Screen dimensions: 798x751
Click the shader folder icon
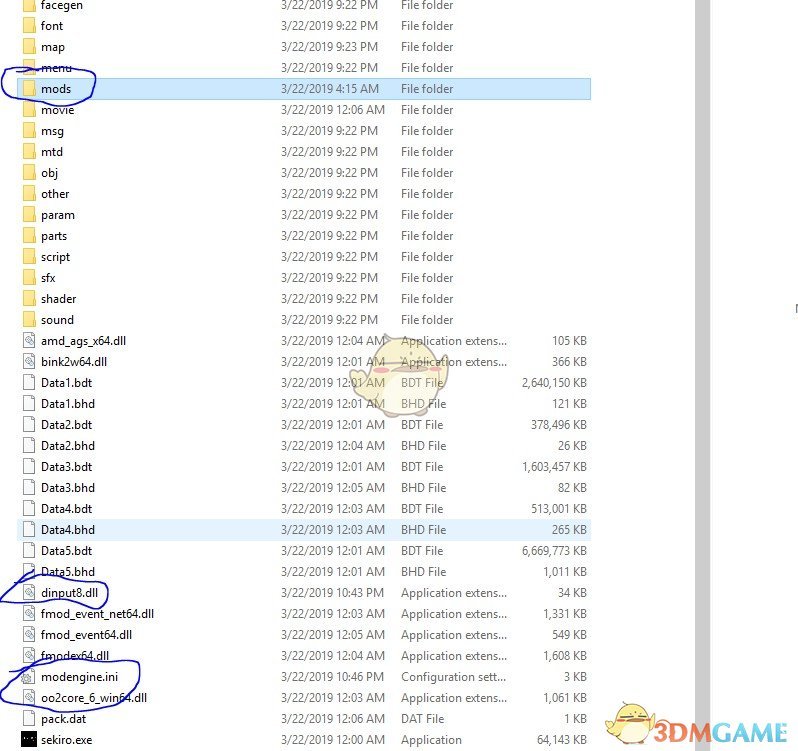tap(29, 299)
